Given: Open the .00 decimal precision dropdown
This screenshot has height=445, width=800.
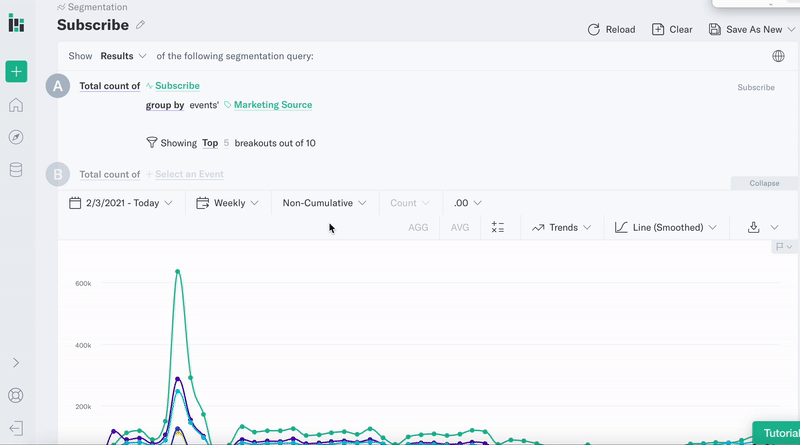Looking at the screenshot, I should [x=467, y=203].
